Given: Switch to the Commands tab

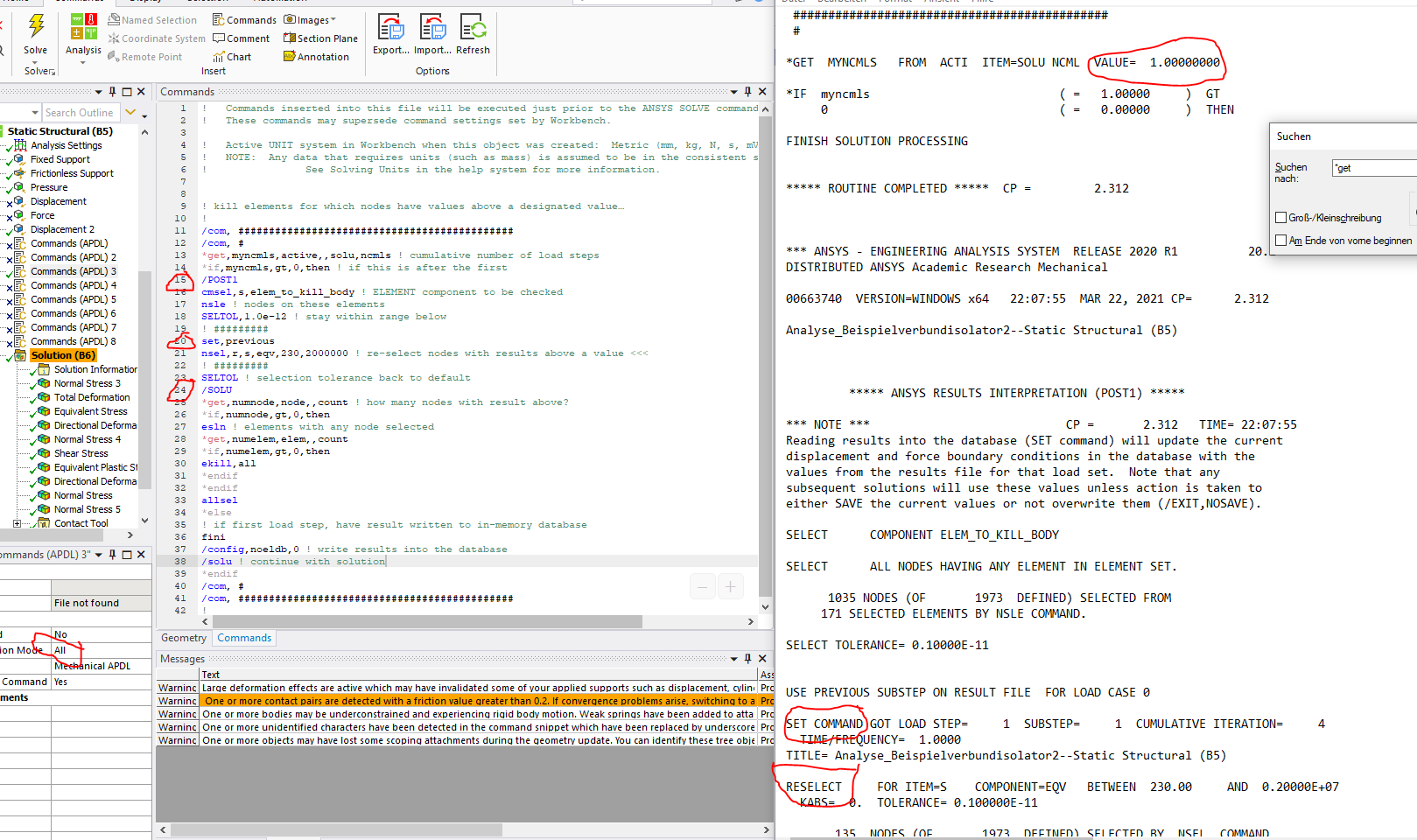Looking at the screenshot, I should click(244, 638).
